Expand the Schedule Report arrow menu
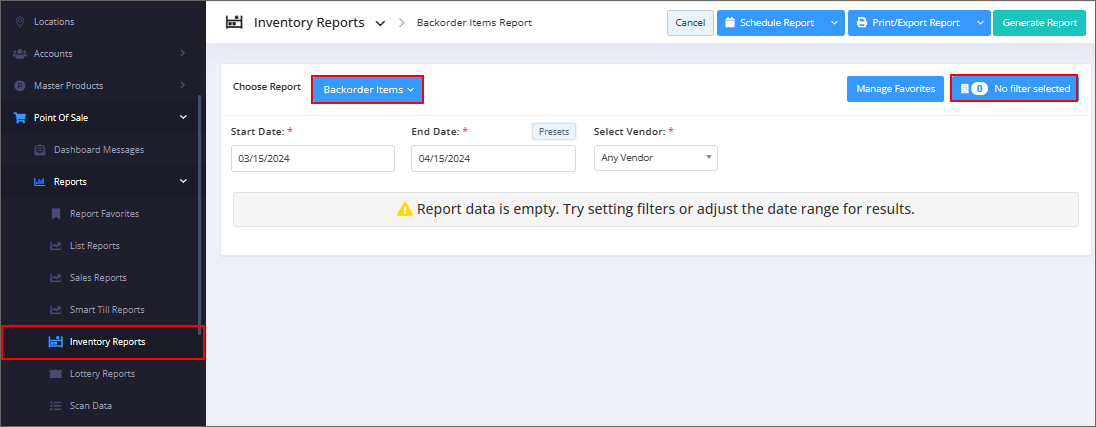 (835, 23)
